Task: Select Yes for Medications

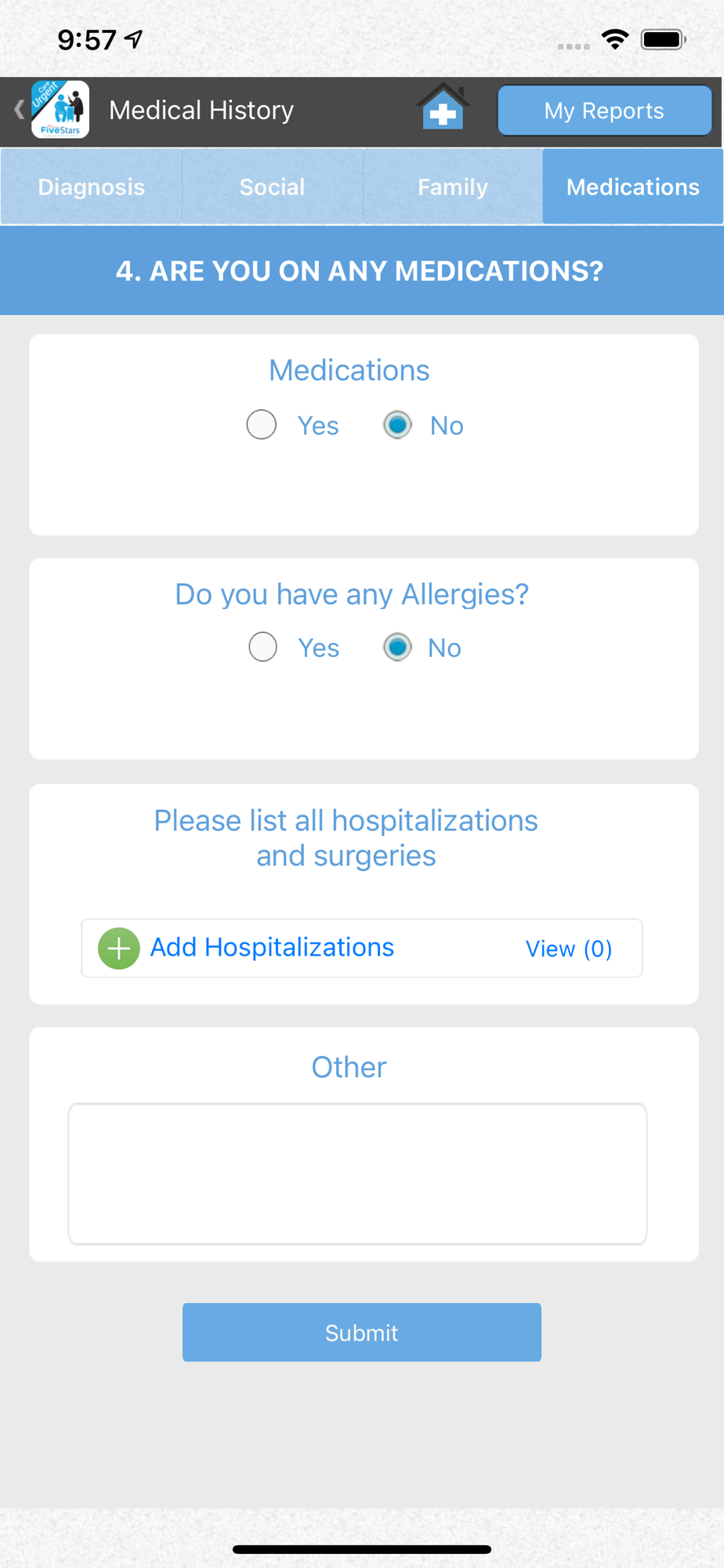Action: (262, 425)
